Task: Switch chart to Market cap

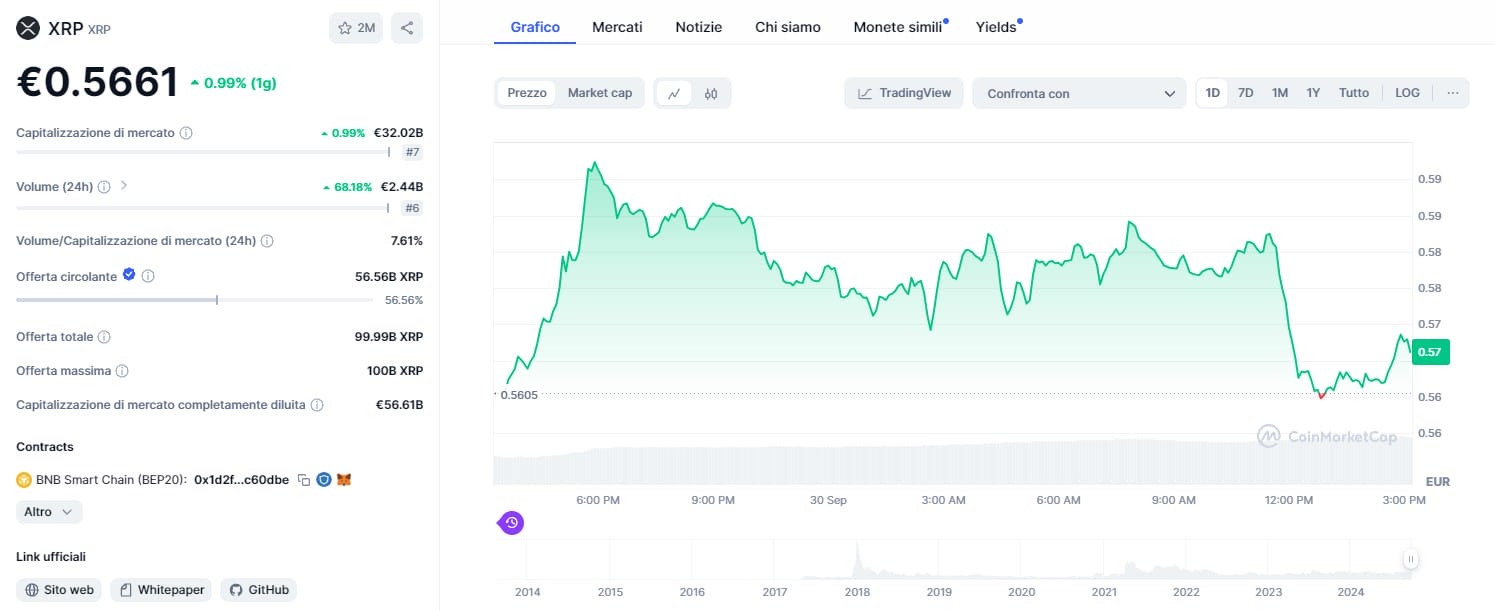Action: click(x=600, y=93)
